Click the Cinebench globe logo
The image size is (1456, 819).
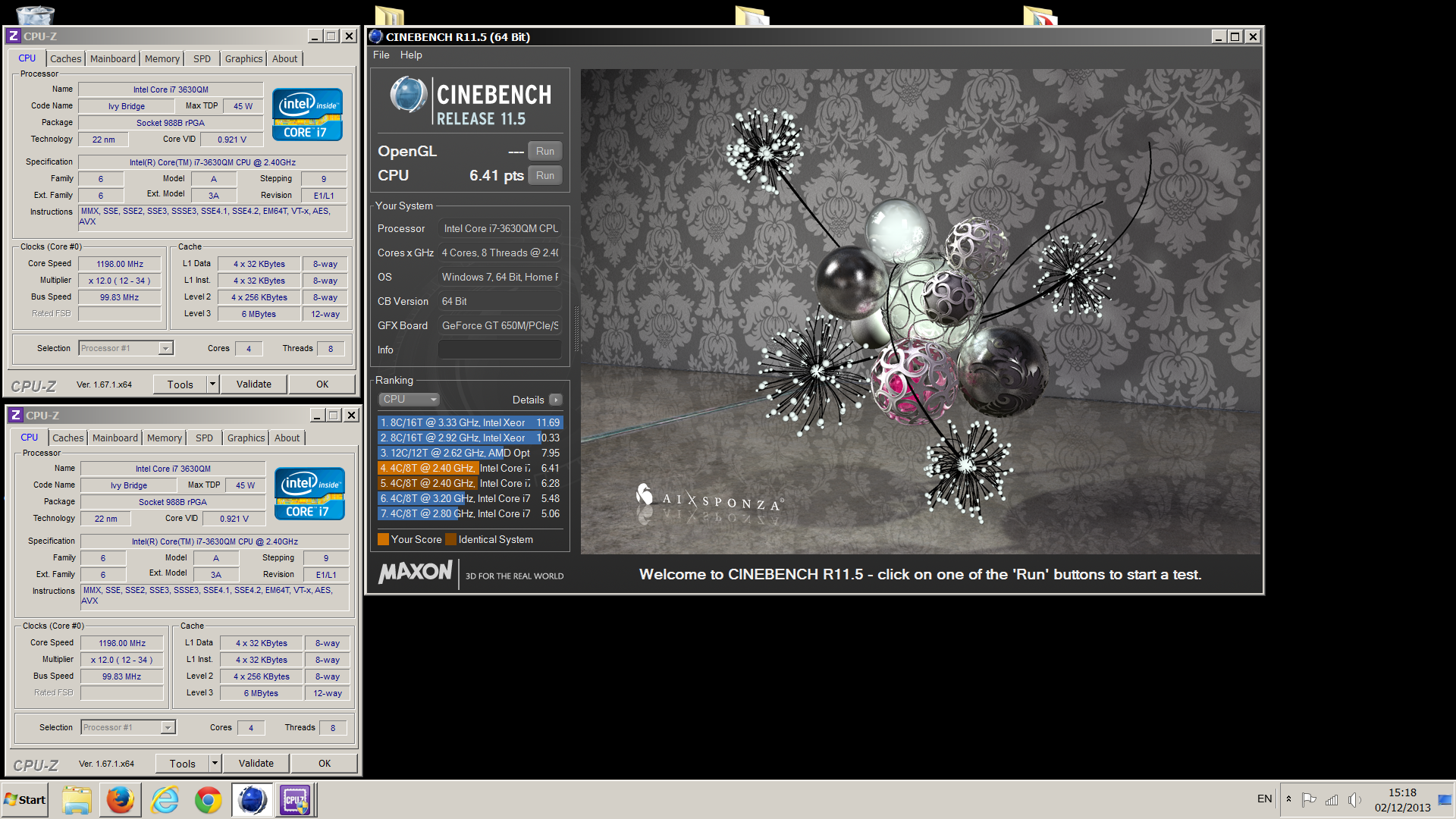(x=409, y=95)
